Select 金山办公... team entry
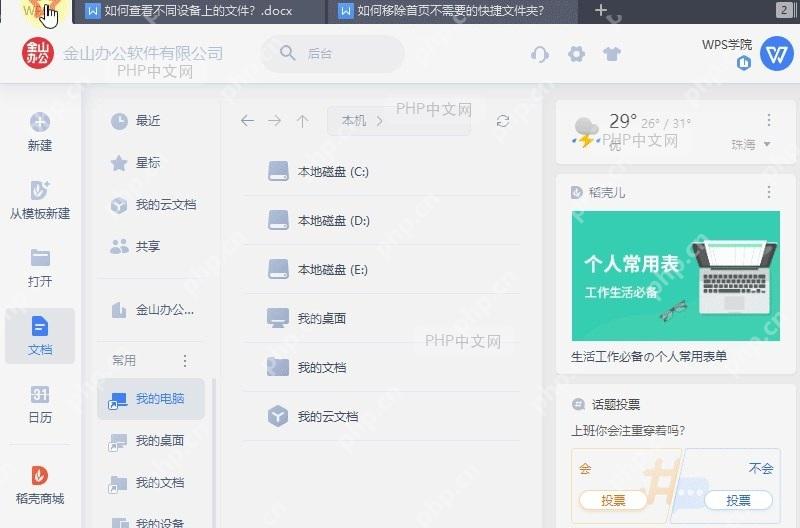 (x=151, y=310)
